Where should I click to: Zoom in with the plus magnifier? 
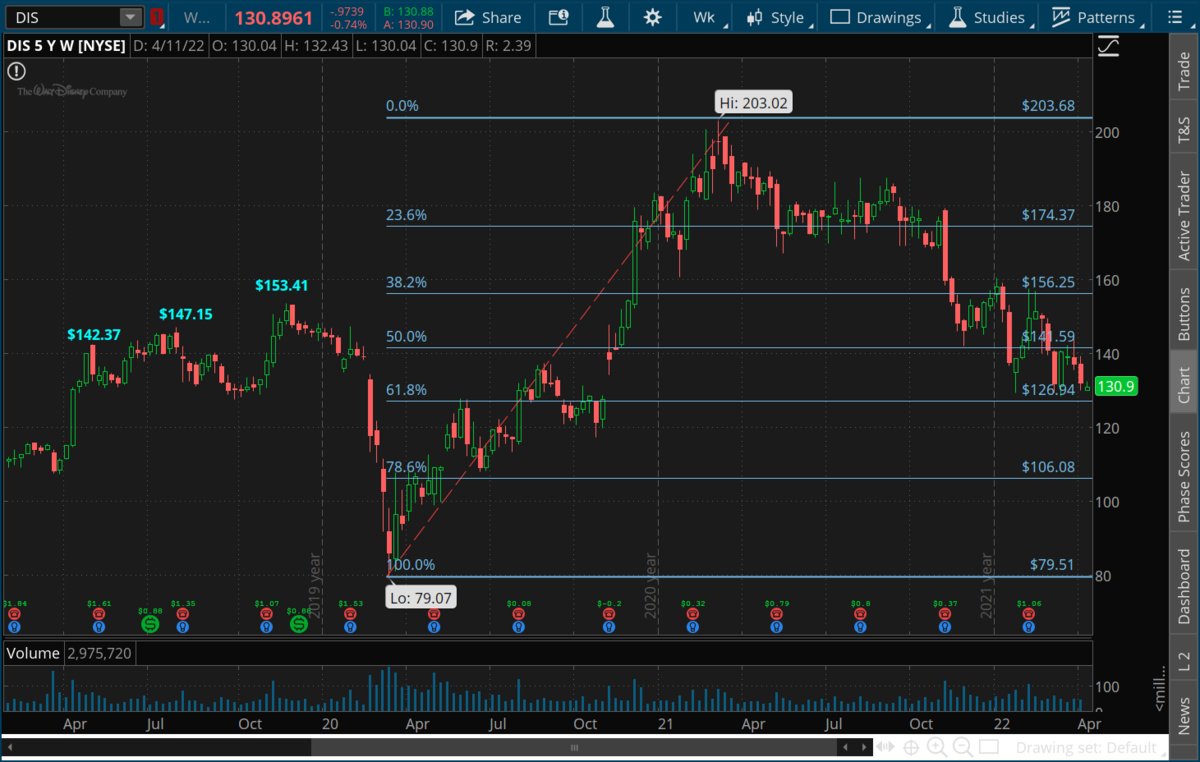(x=937, y=747)
